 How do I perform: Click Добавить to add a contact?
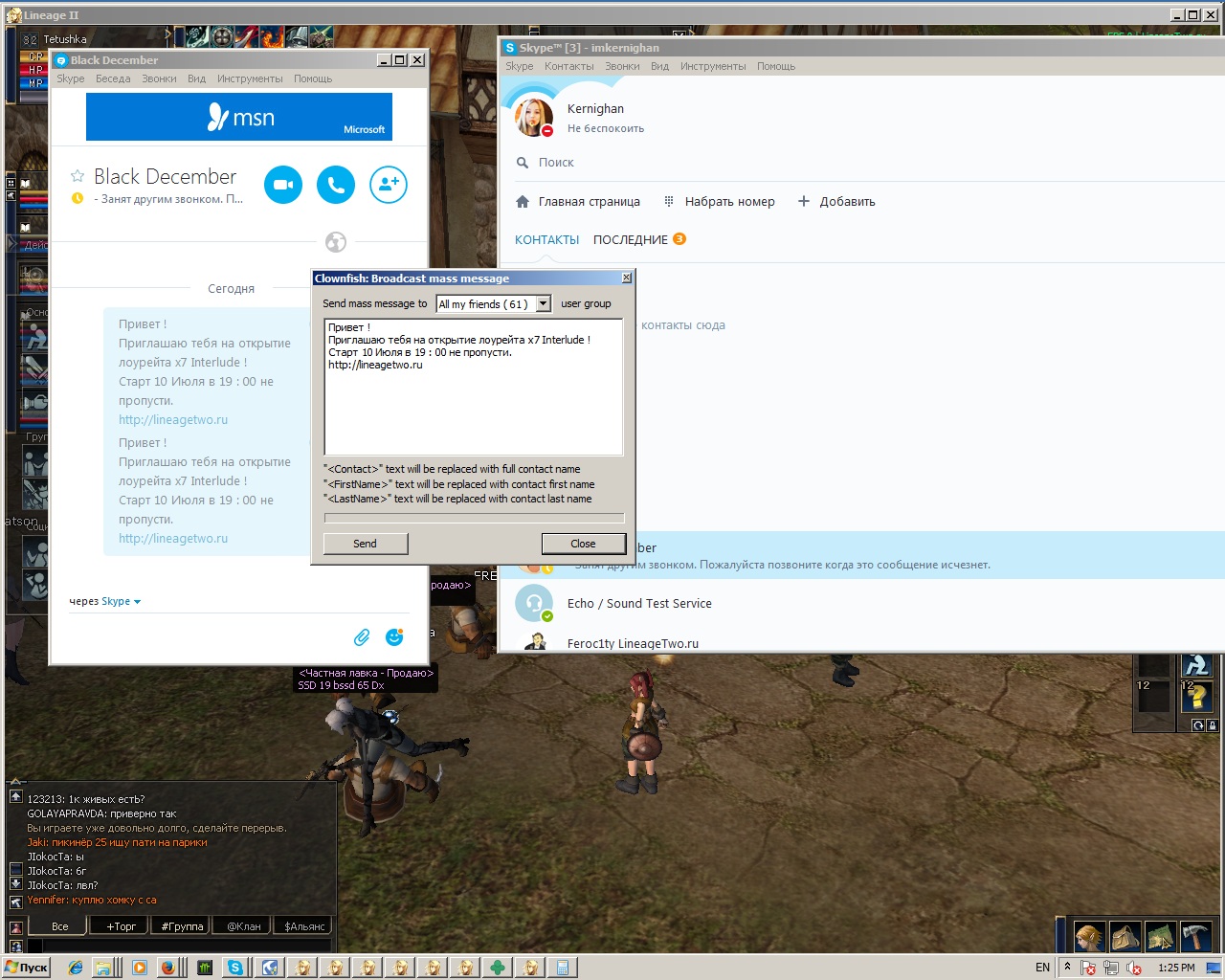[836, 201]
